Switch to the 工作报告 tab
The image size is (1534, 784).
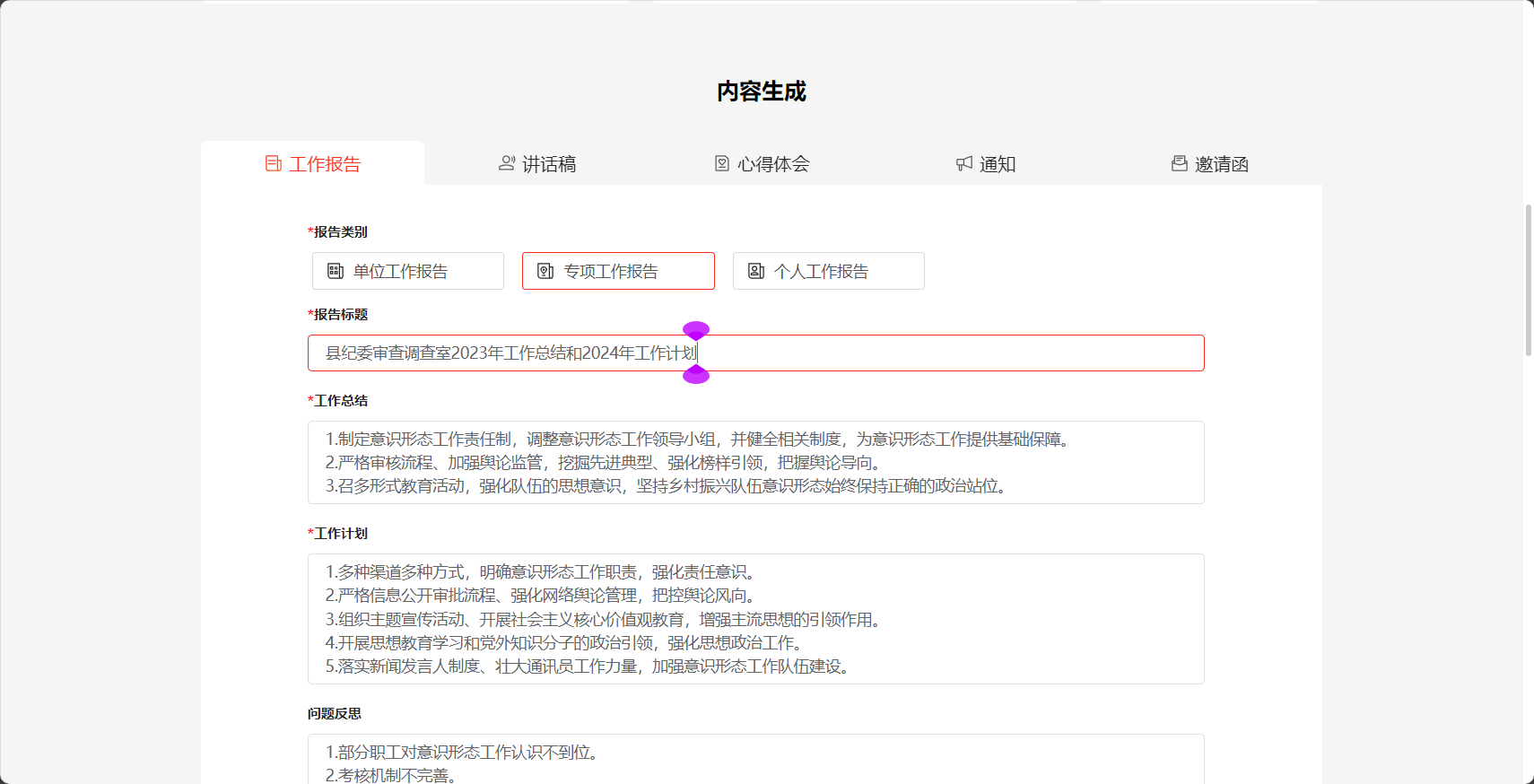(x=312, y=163)
